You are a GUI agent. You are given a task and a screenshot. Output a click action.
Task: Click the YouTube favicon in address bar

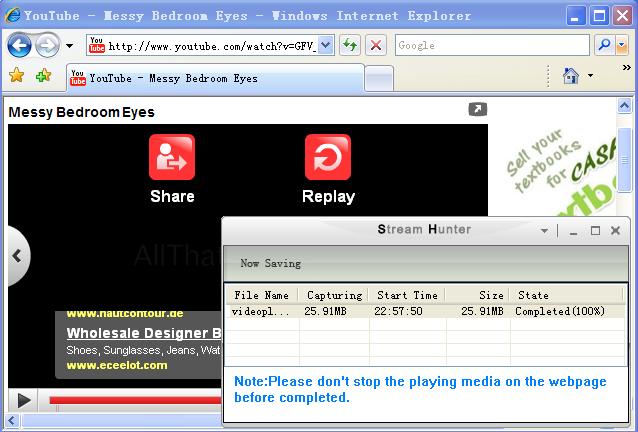(97, 45)
